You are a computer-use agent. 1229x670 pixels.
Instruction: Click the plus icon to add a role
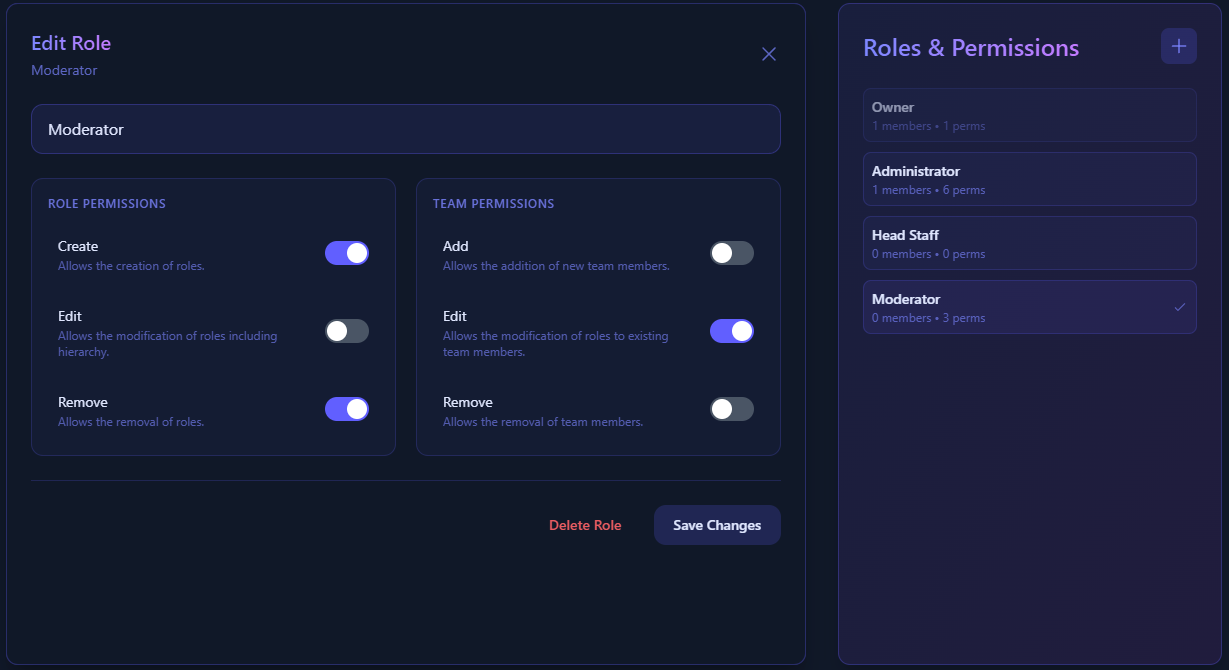click(x=1178, y=46)
